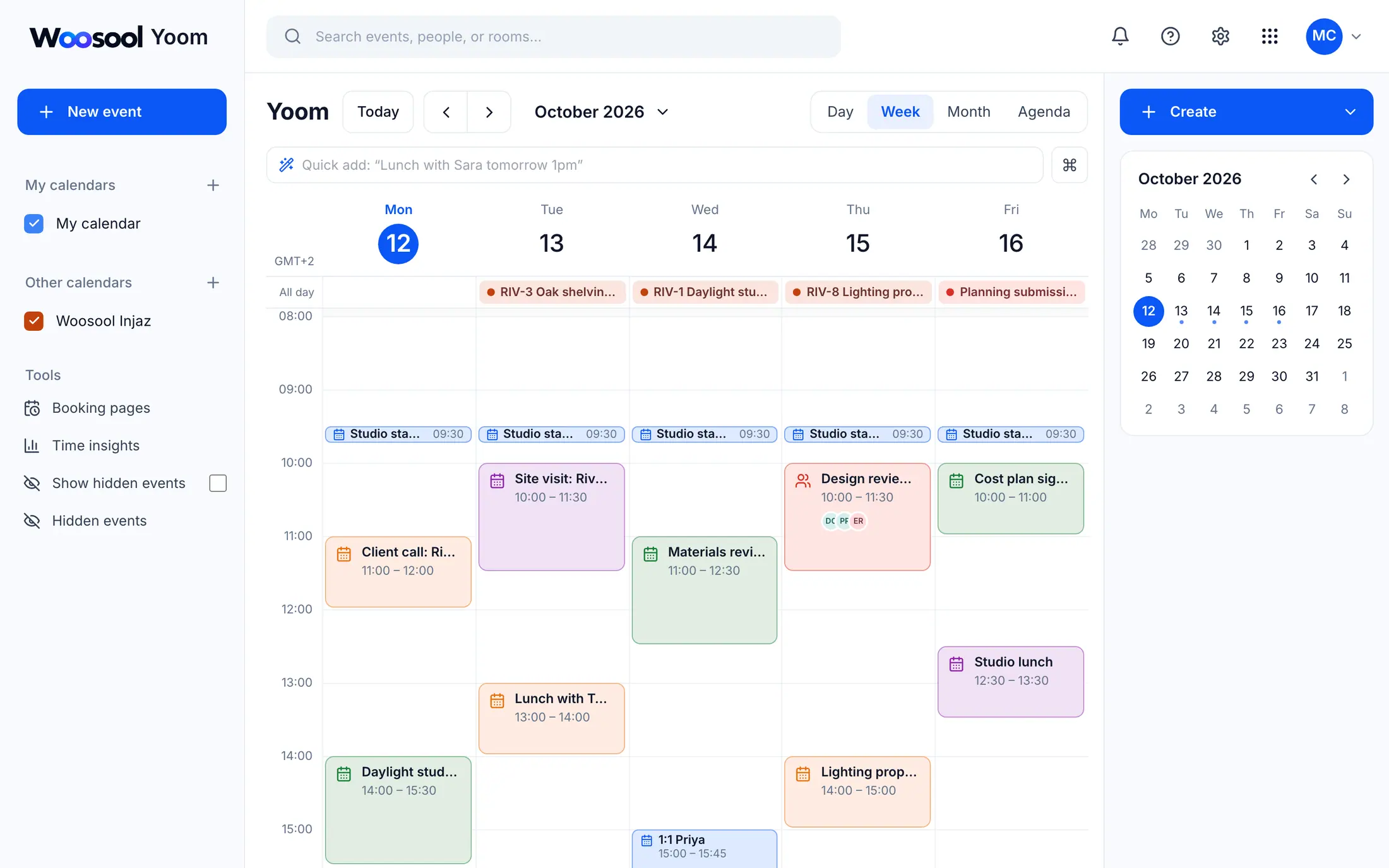This screenshot has height=868, width=1389.
Task: Click the keyboard shortcuts command icon
Action: tap(1070, 165)
